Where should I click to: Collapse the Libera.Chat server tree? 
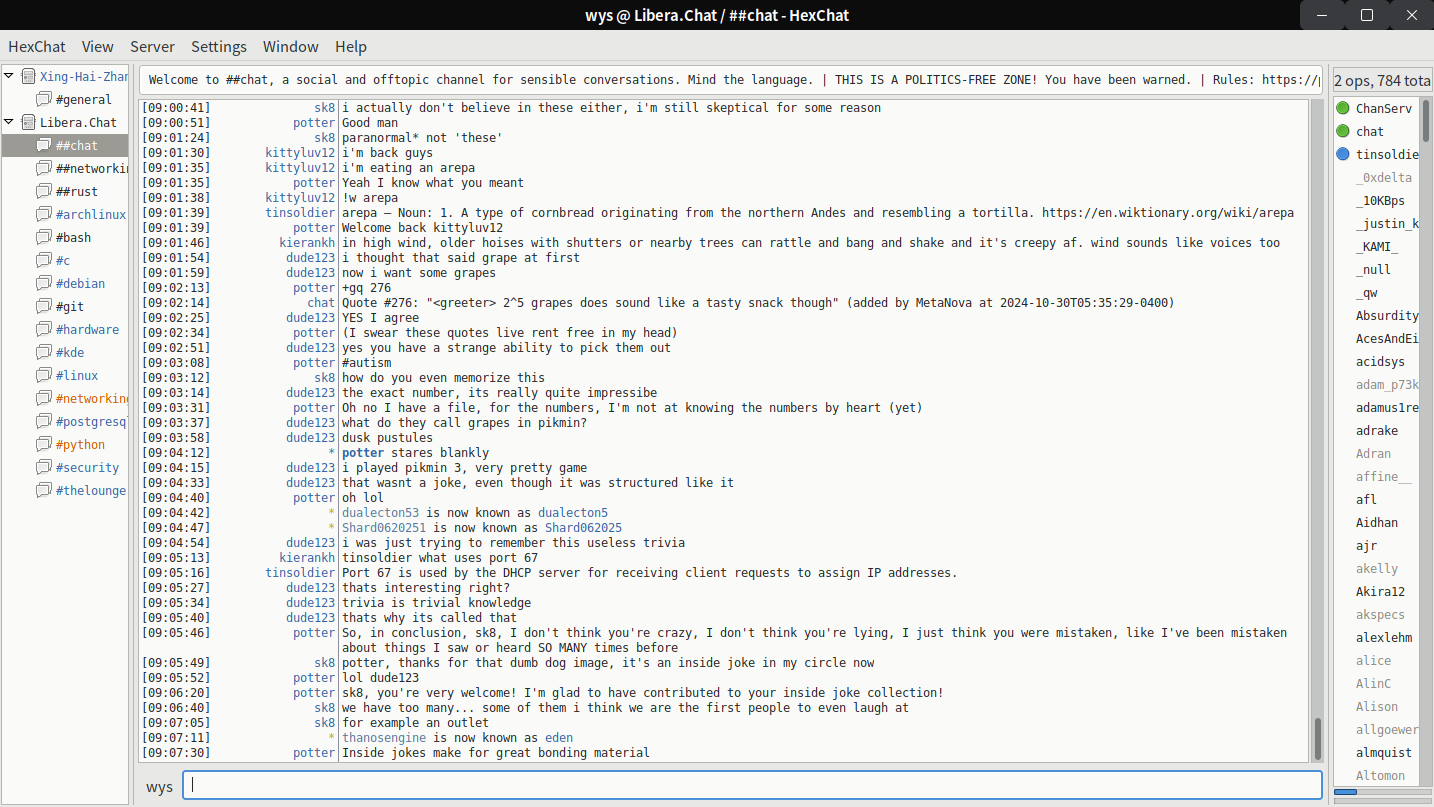(x=10, y=122)
